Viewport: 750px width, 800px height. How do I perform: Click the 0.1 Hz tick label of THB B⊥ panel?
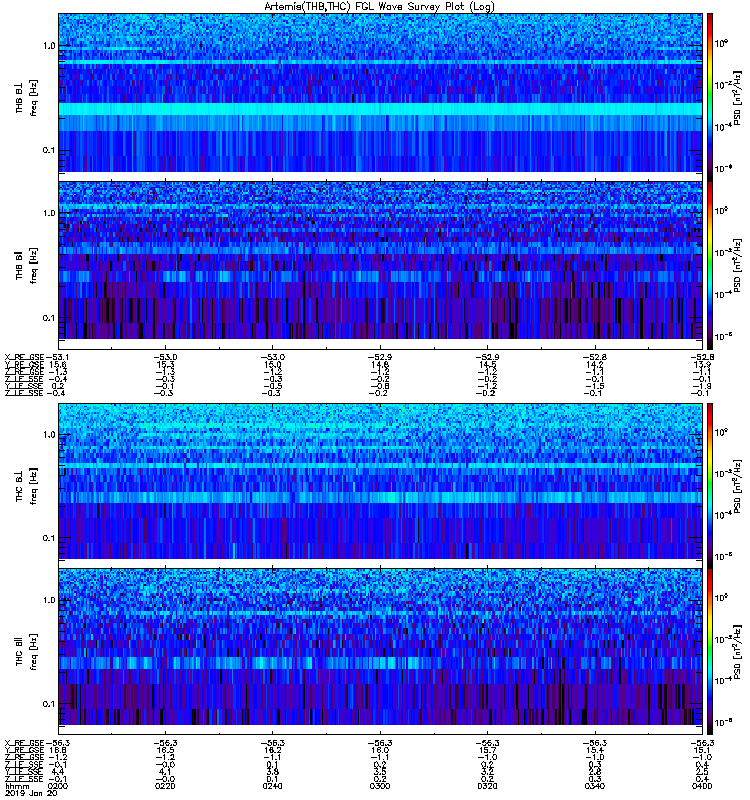coord(49,151)
